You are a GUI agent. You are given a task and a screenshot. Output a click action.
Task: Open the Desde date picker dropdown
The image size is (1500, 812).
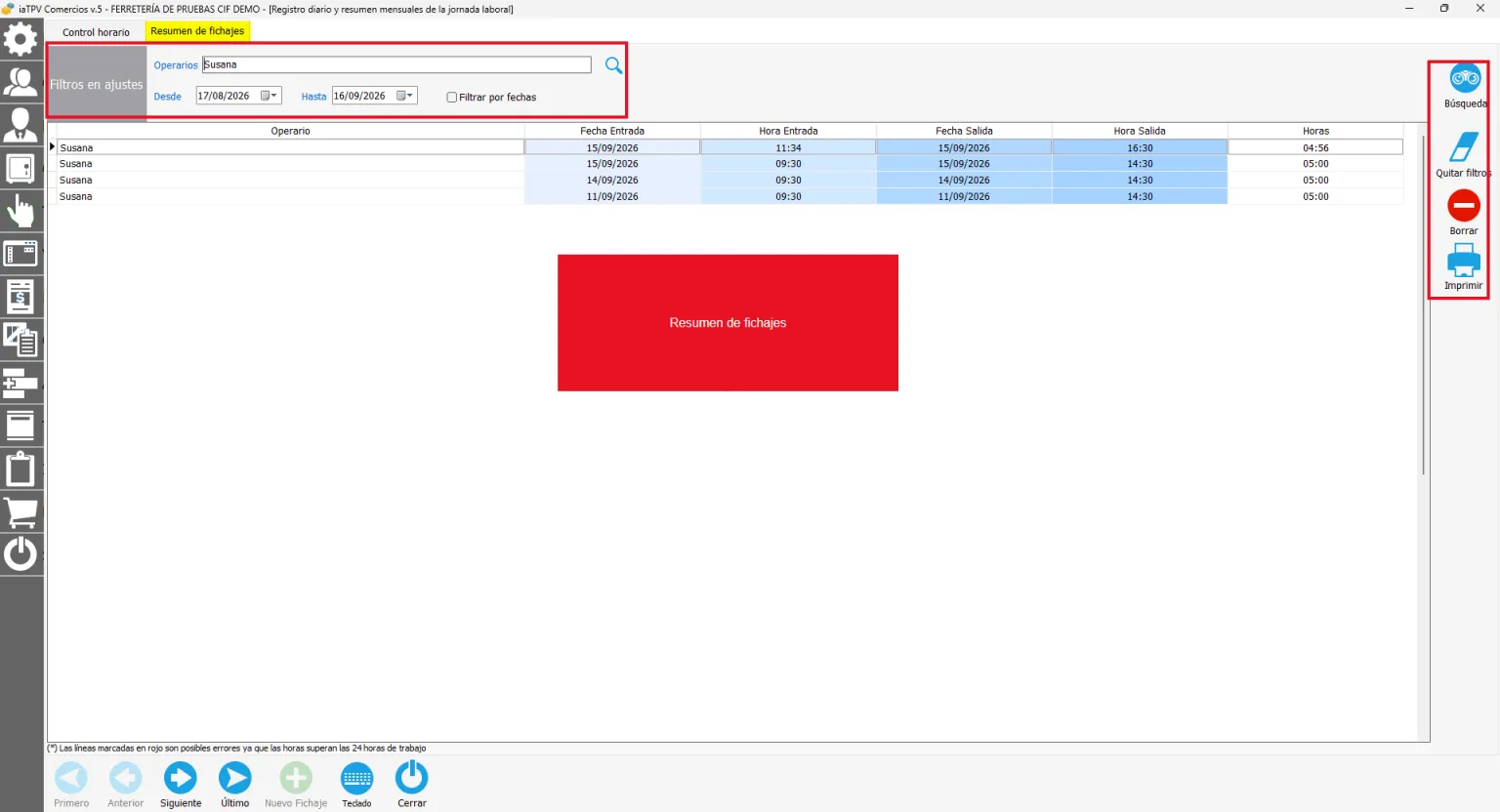[x=270, y=96]
